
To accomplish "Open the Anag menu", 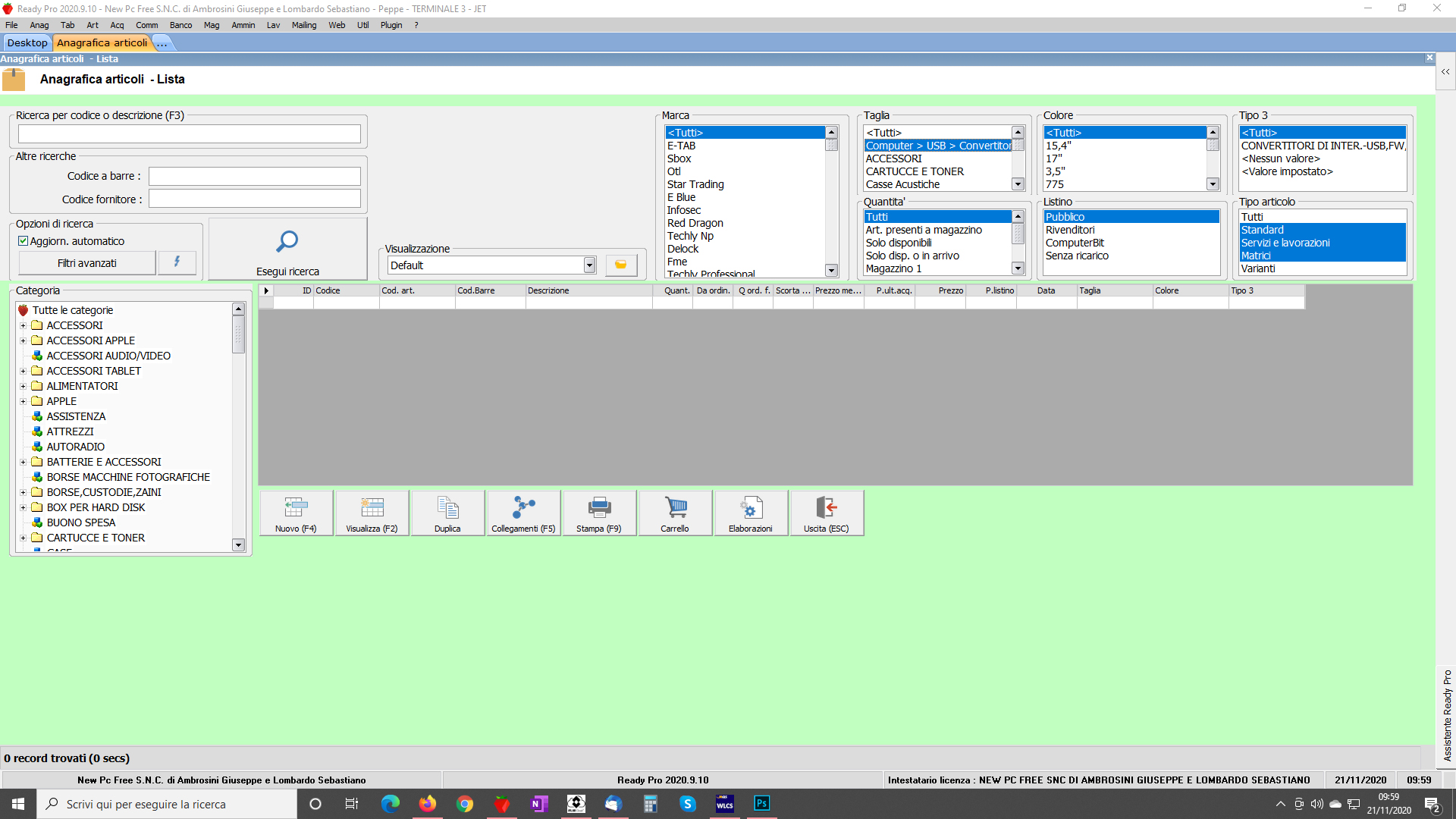I will tap(39, 25).
